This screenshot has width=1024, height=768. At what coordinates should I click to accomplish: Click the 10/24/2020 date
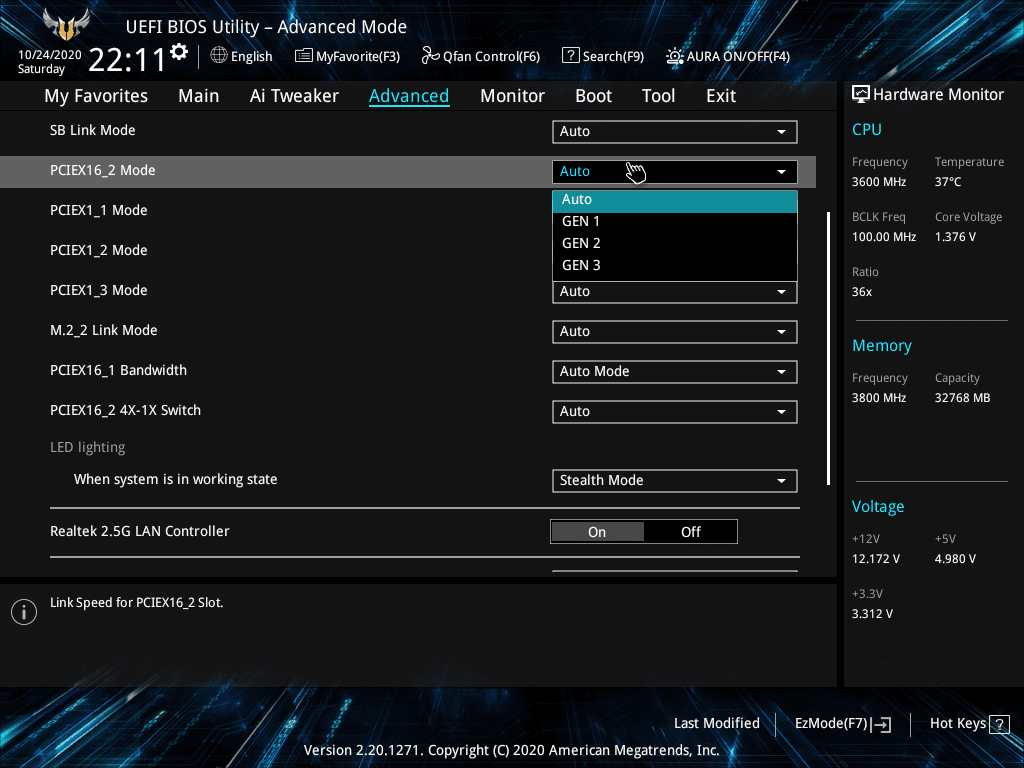coord(50,55)
